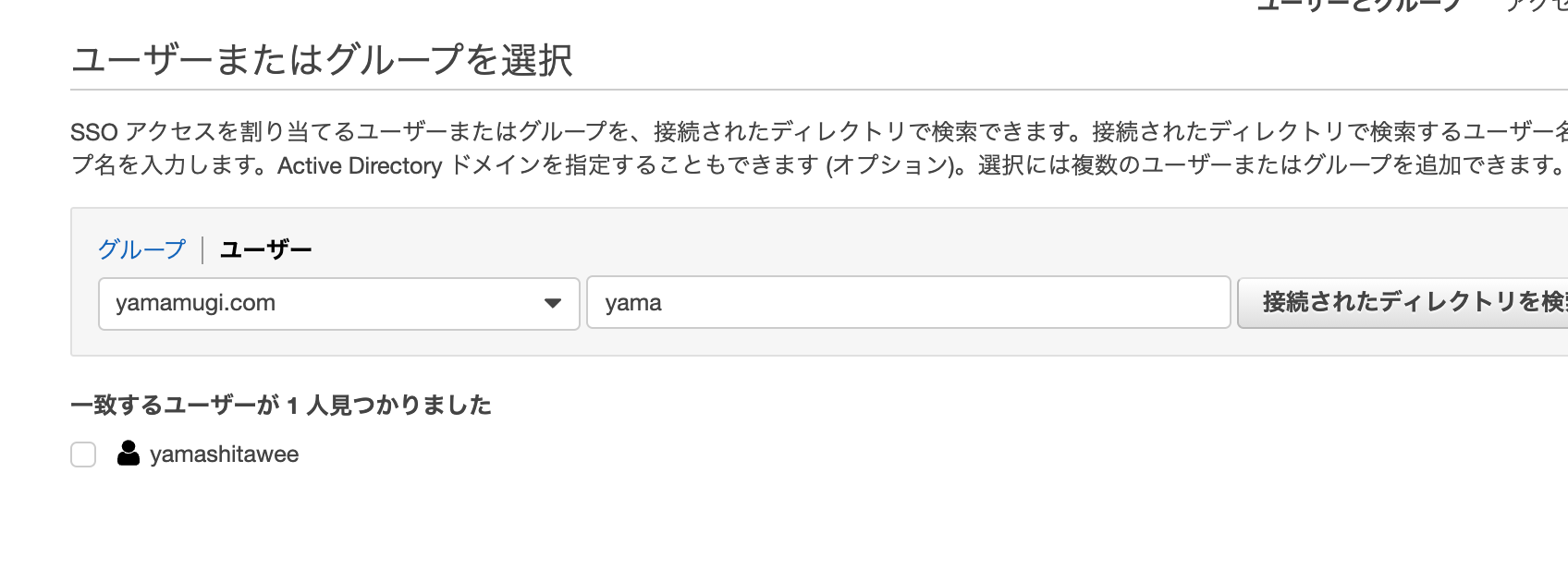Screen dimensions: 1568x582
Task: Click the 一致するユーザーが 1 人見つかりました result text
Action: click(281, 405)
